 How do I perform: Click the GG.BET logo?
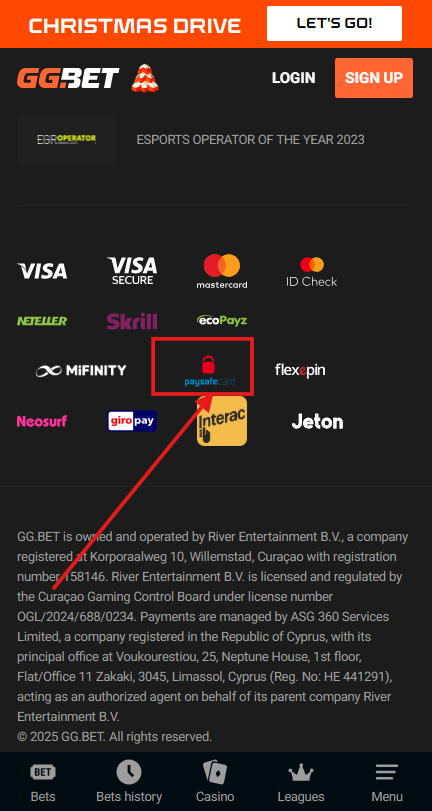(x=68, y=78)
